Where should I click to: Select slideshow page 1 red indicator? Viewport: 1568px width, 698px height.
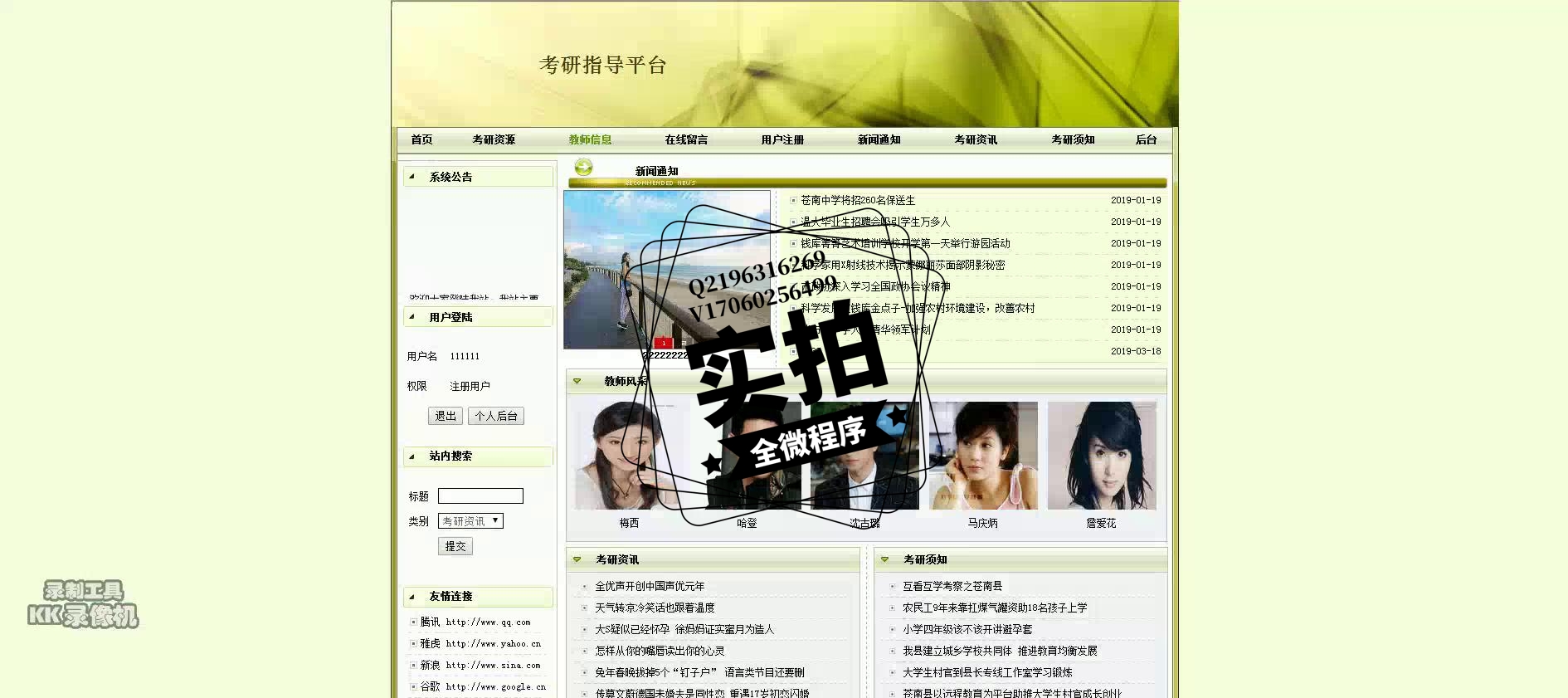pos(663,343)
